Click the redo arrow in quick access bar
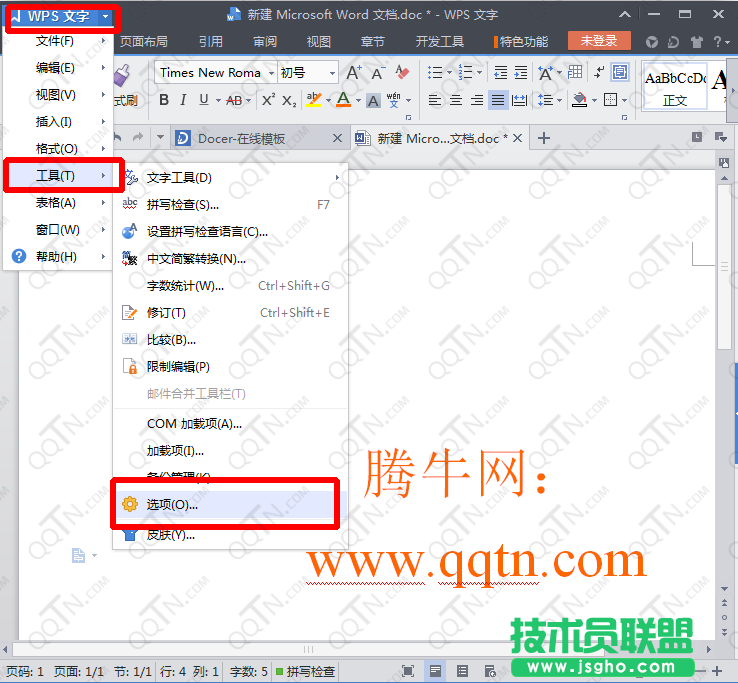The height and width of the screenshot is (683, 738). (138, 137)
